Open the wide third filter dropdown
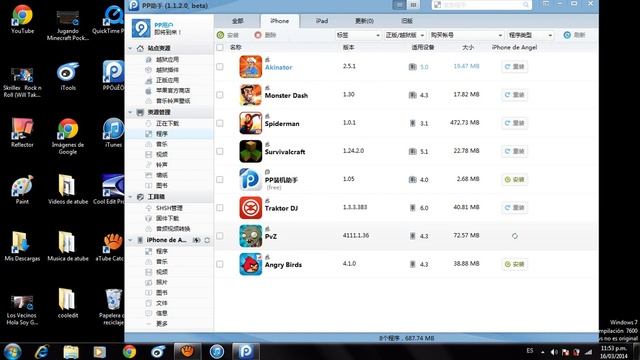The image size is (640, 360). (467, 35)
